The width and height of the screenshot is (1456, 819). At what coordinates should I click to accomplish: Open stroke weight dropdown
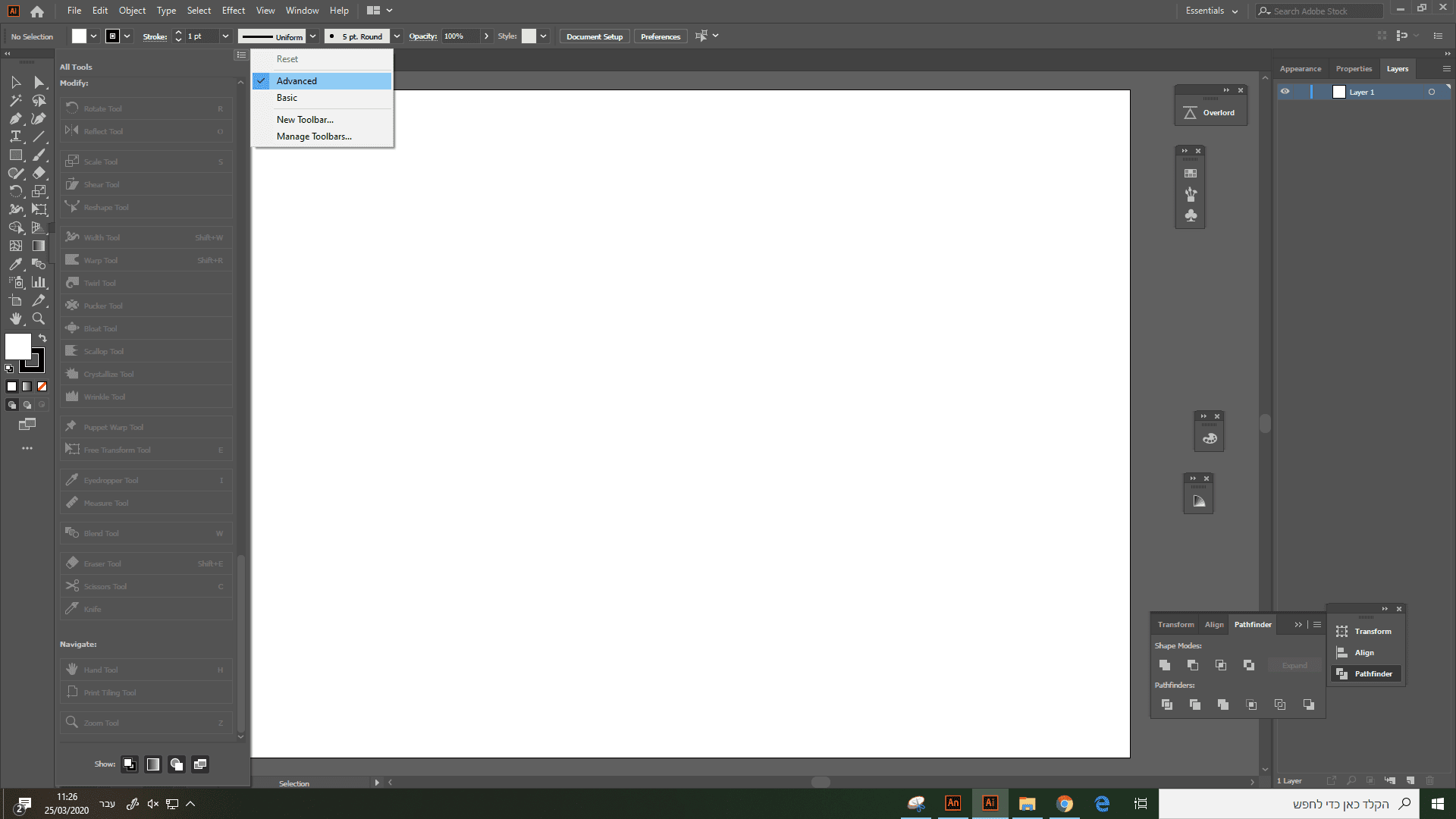tap(225, 36)
